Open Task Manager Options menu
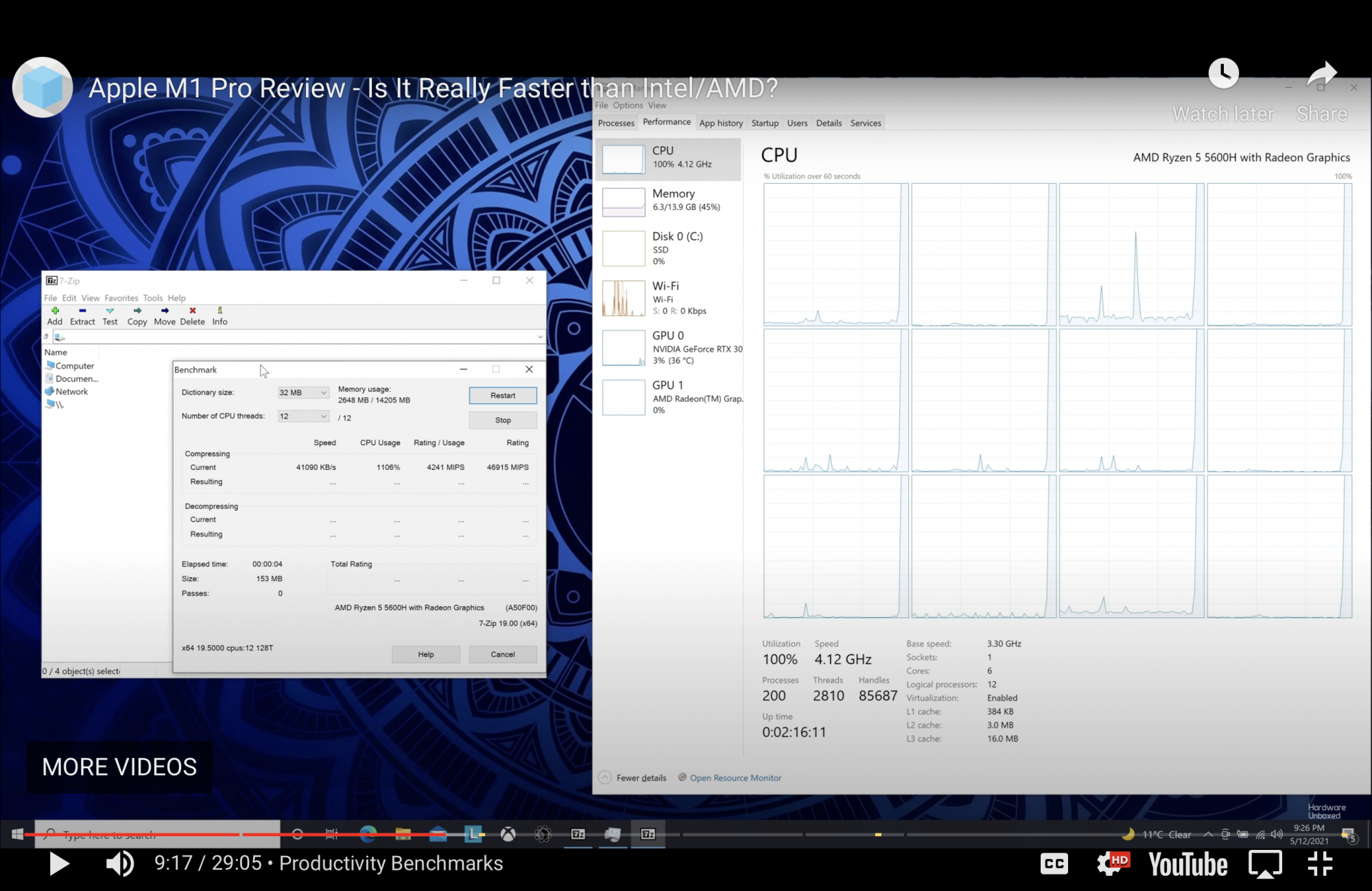The image size is (1372, 891). coord(628,105)
